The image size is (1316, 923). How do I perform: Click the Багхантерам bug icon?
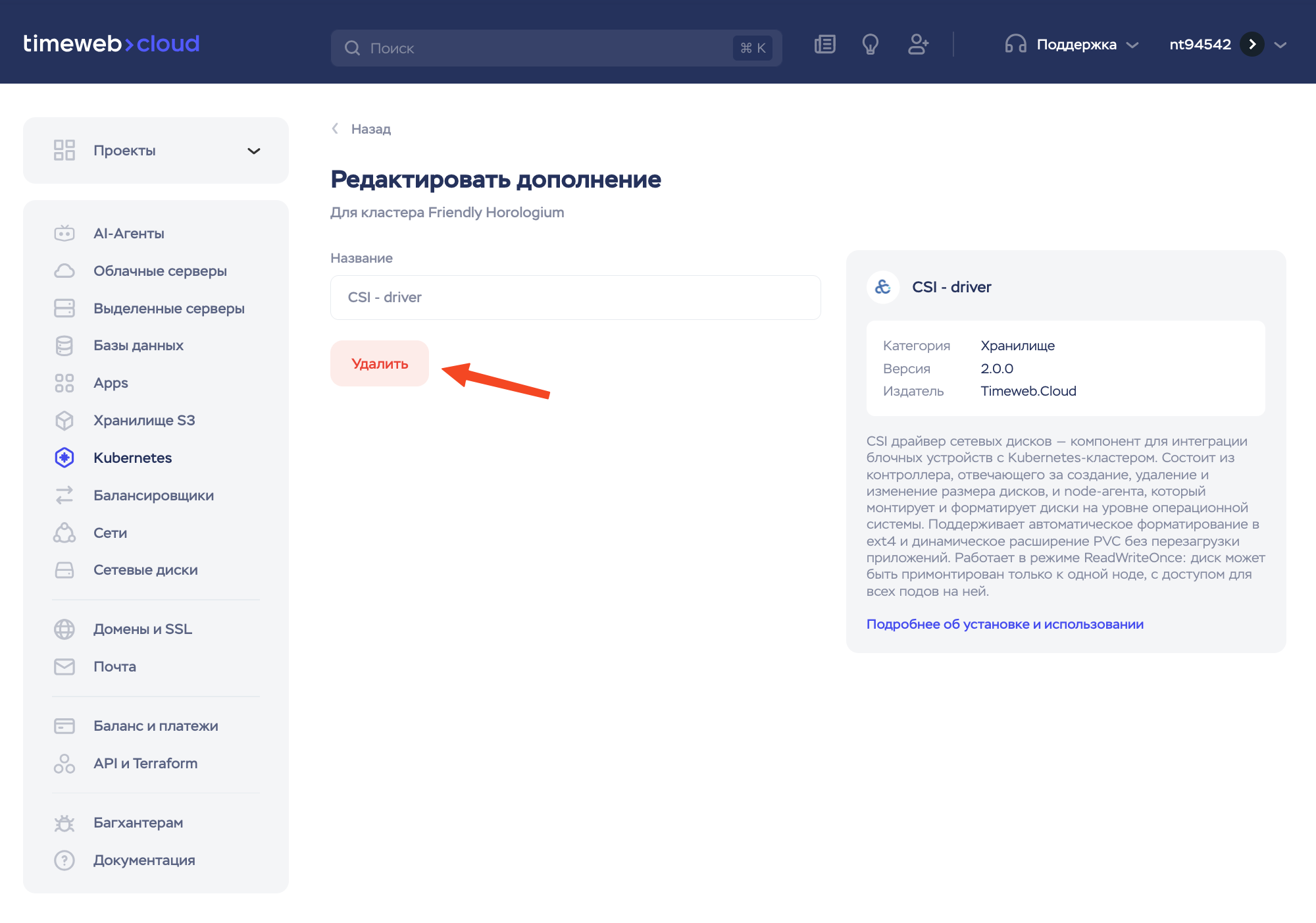(64, 823)
